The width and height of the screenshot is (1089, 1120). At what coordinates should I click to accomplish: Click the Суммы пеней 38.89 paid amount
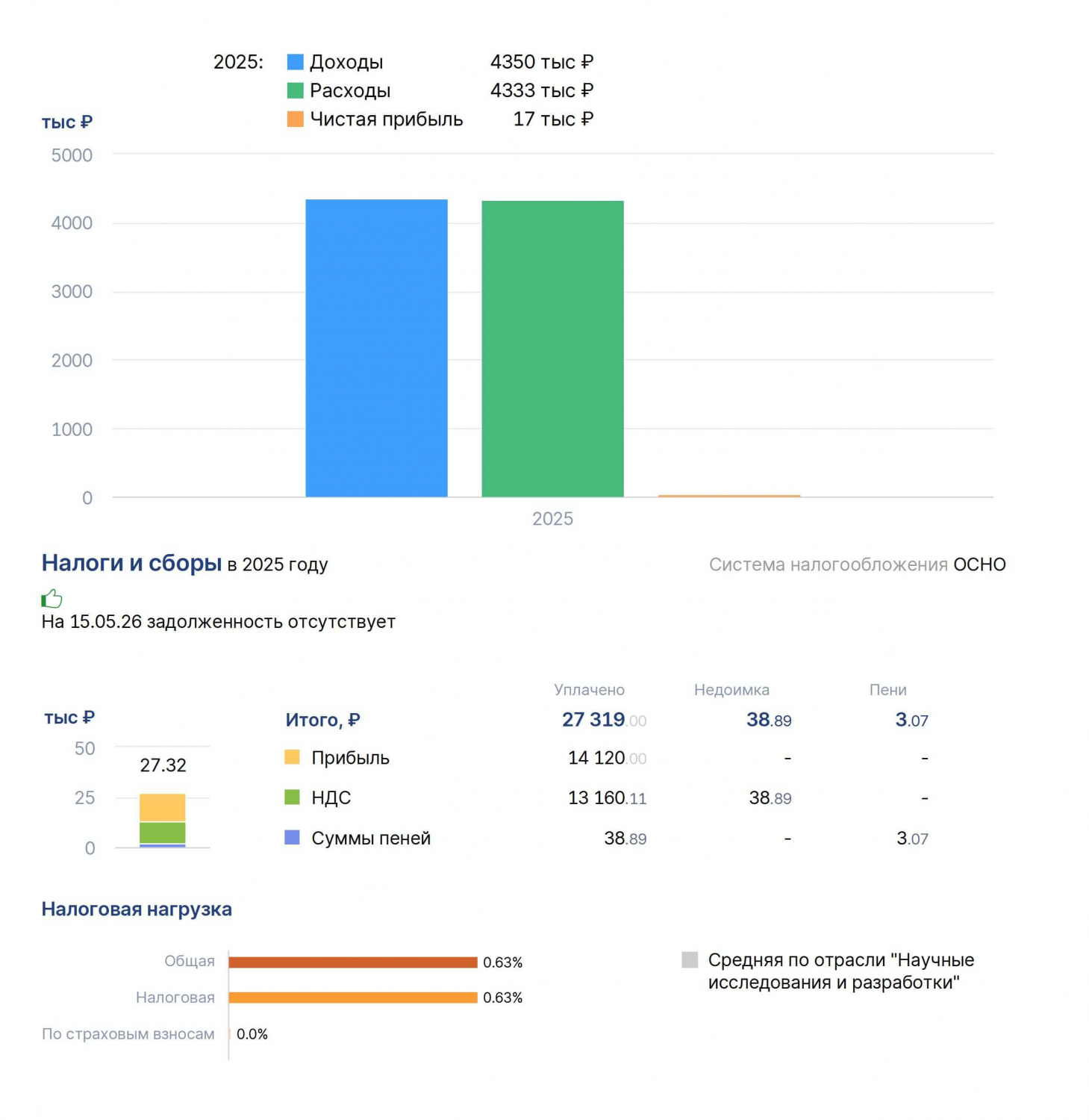pos(625,839)
